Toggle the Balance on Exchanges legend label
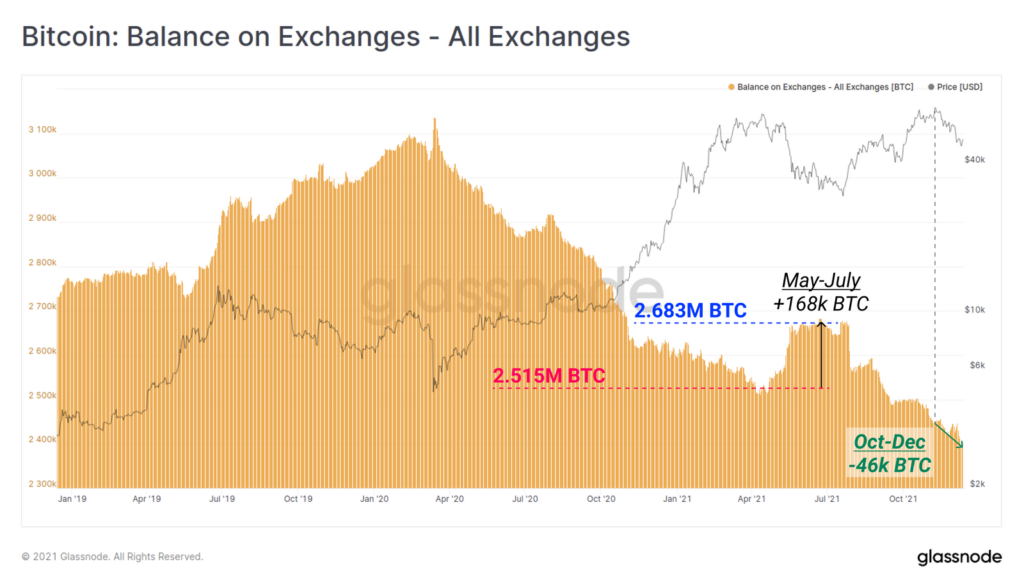This screenshot has height=587, width=1024. [x=826, y=87]
